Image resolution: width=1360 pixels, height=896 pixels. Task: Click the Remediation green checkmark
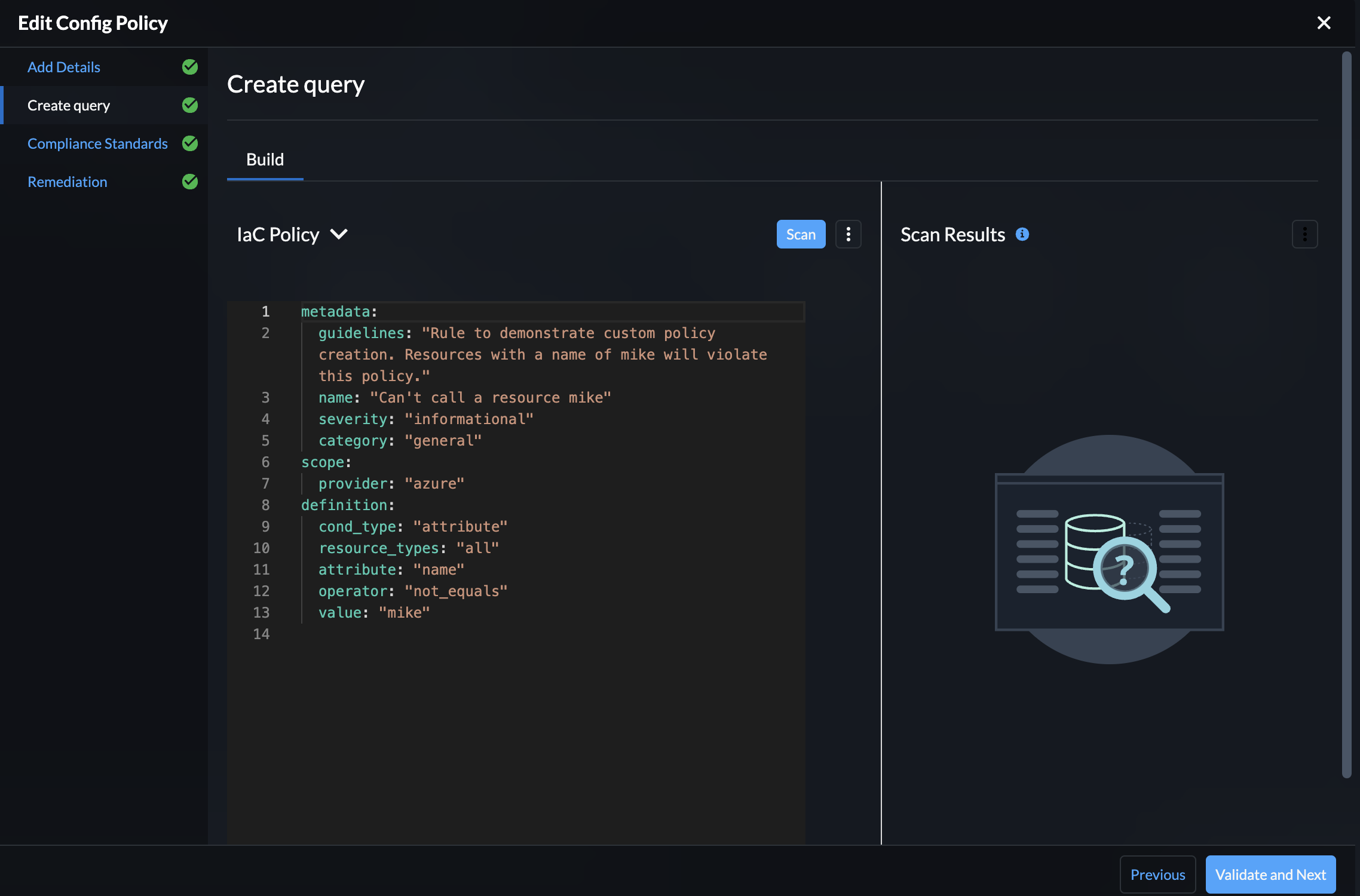(190, 182)
